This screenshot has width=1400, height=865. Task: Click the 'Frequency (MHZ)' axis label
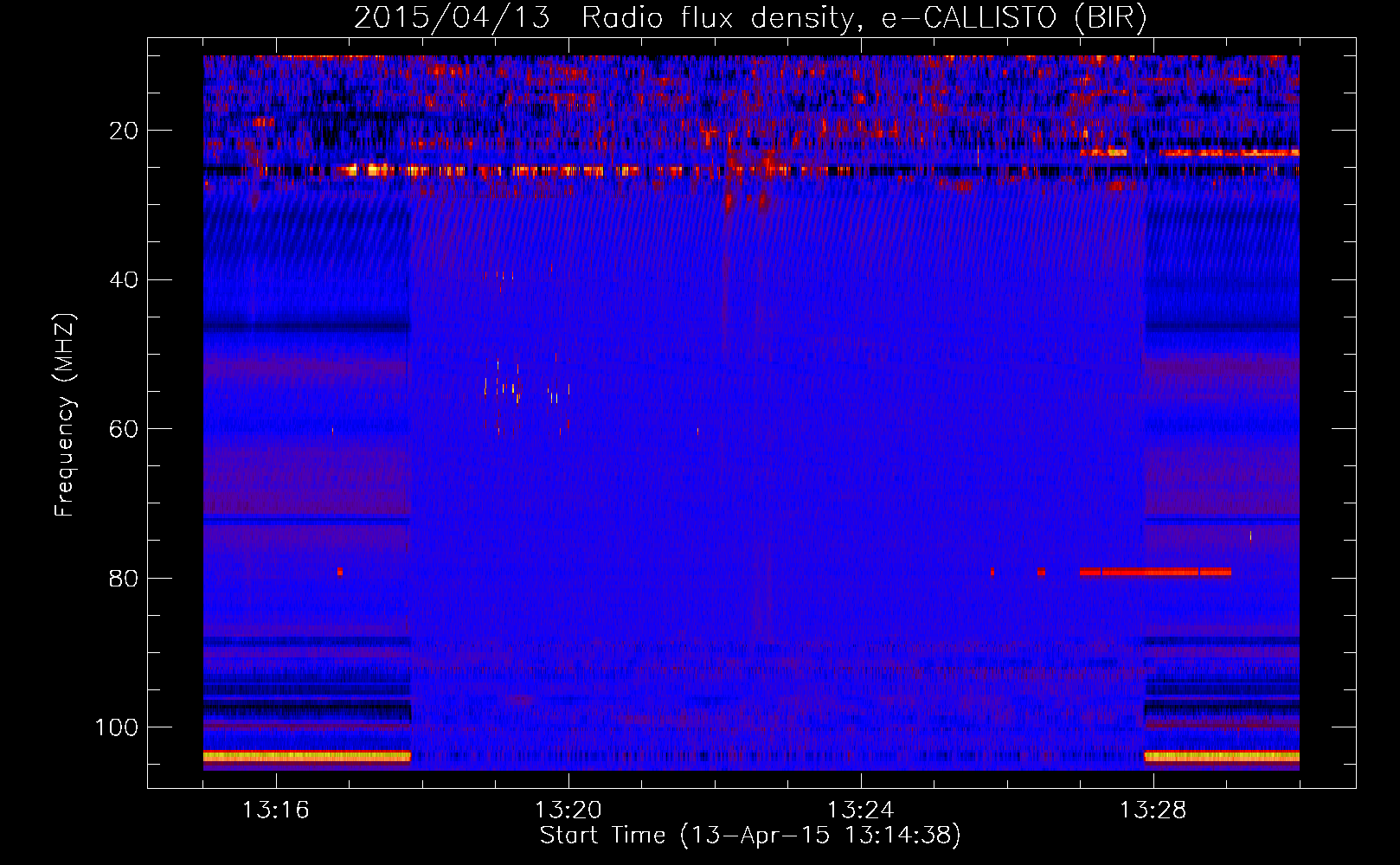65,415
